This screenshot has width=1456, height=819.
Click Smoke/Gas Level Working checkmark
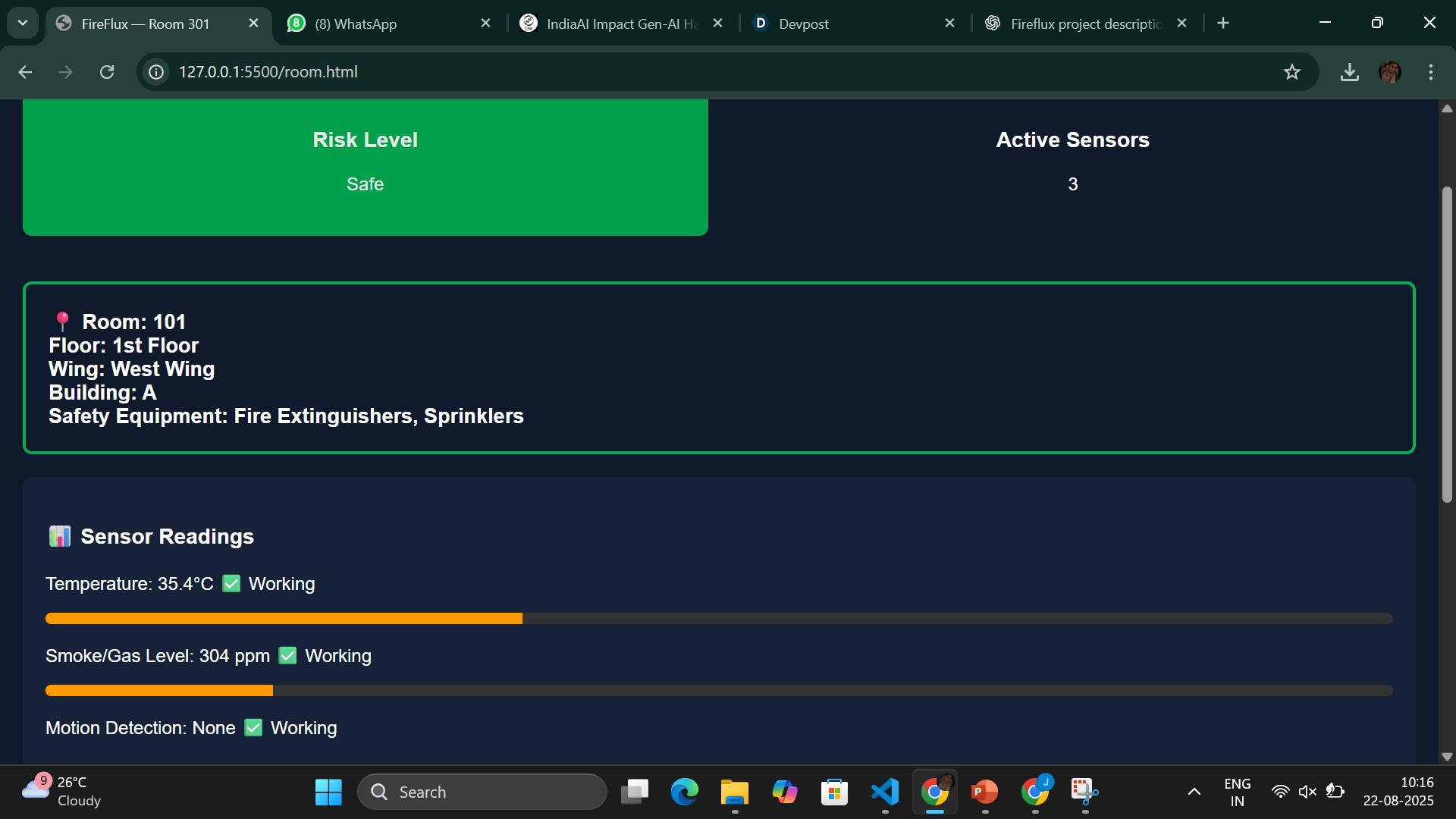[x=287, y=656]
